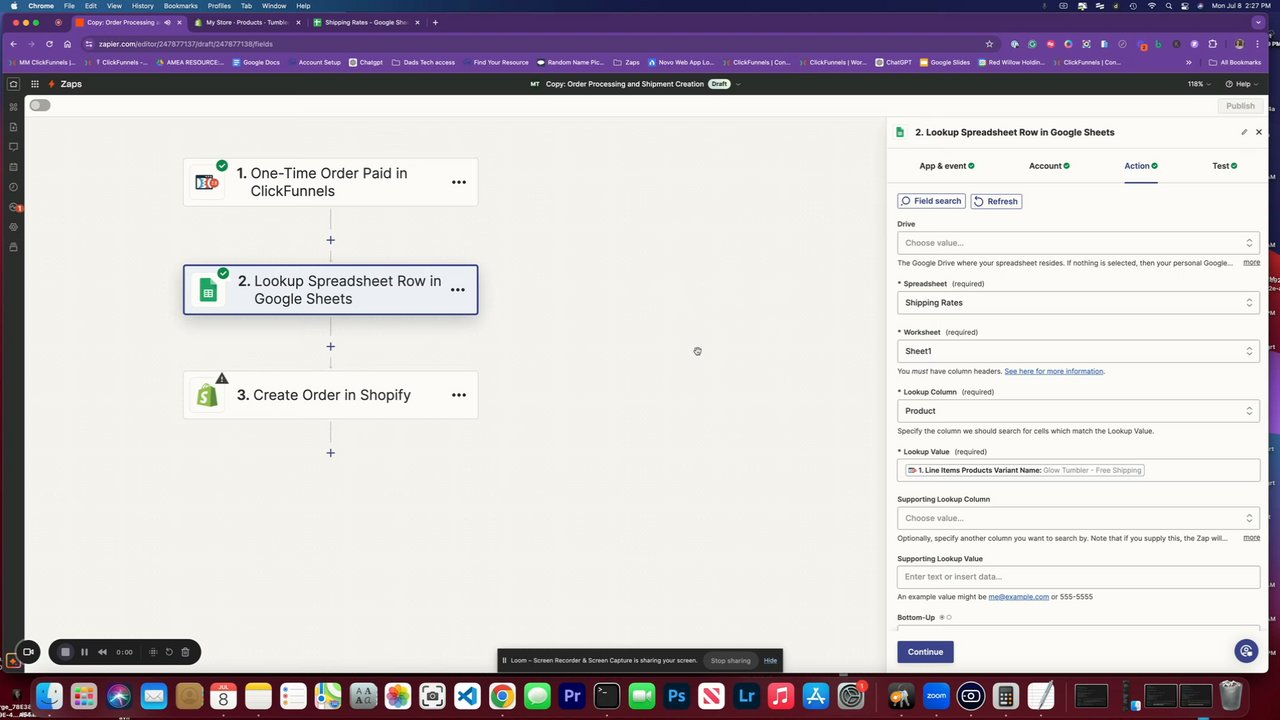Viewport: 1280px width, 720px height.
Task: Open Premiere Pro from the dock
Action: pyautogui.click(x=572, y=696)
